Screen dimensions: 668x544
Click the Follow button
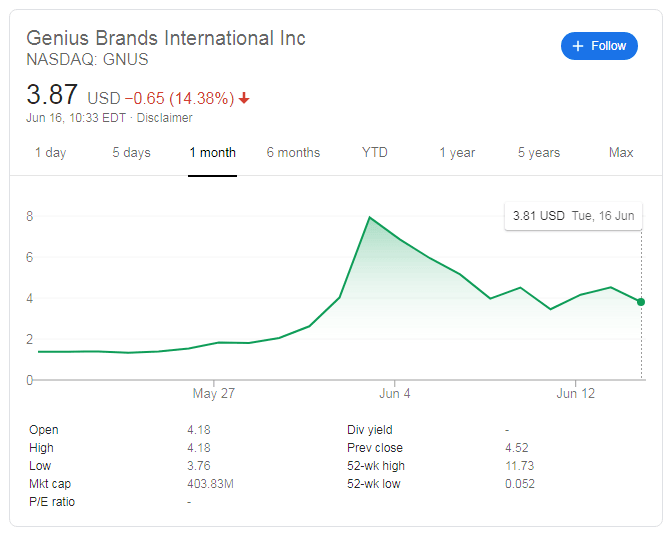click(599, 46)
